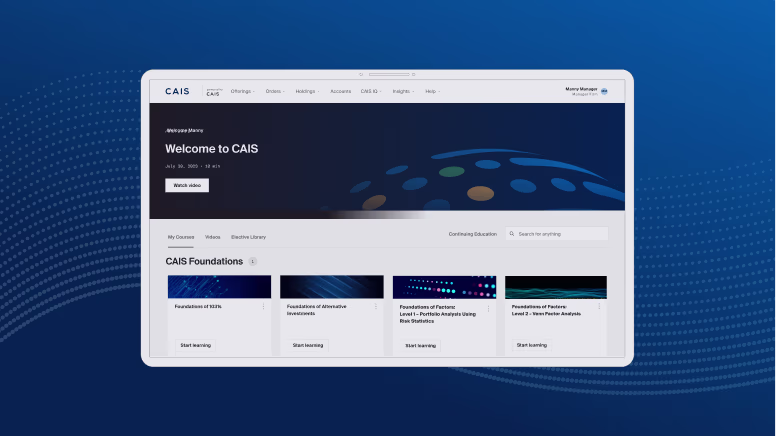Open the Insights dropdown in the navbar

click(403, 91)
